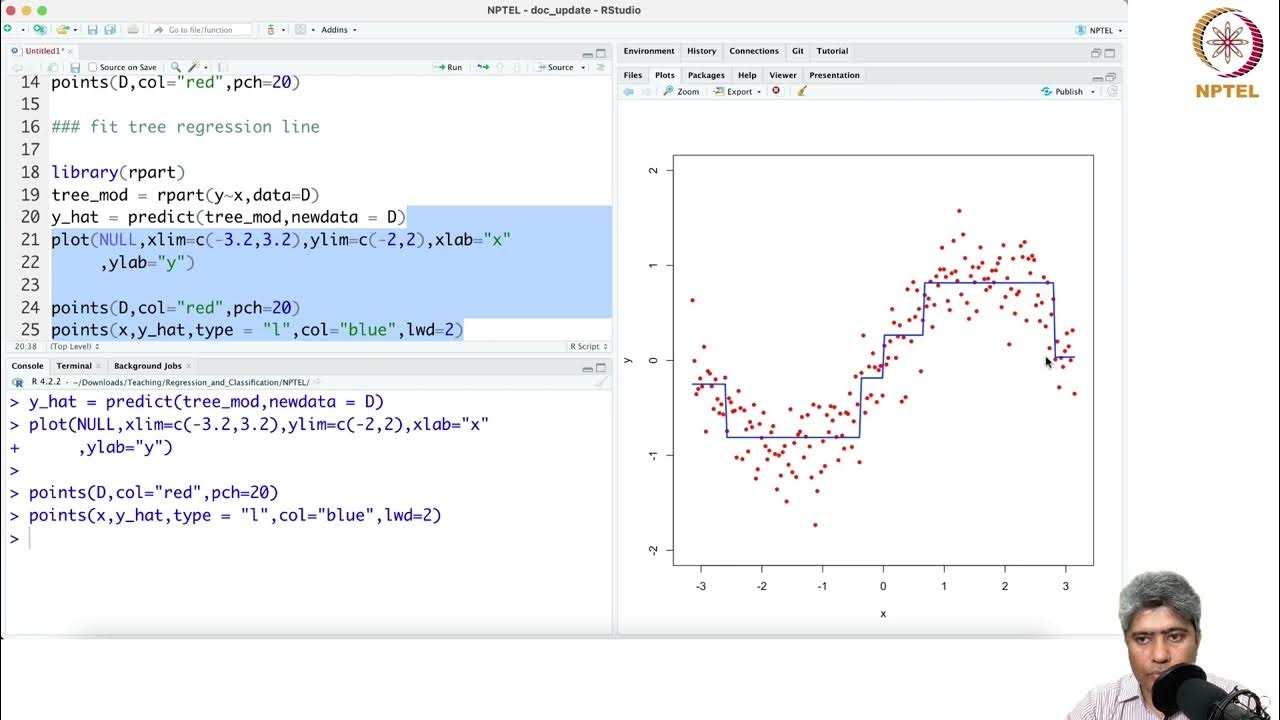This screenshot has width=1280, height=720.
Task: Switch to the History tab
Action: pos(701,51)
